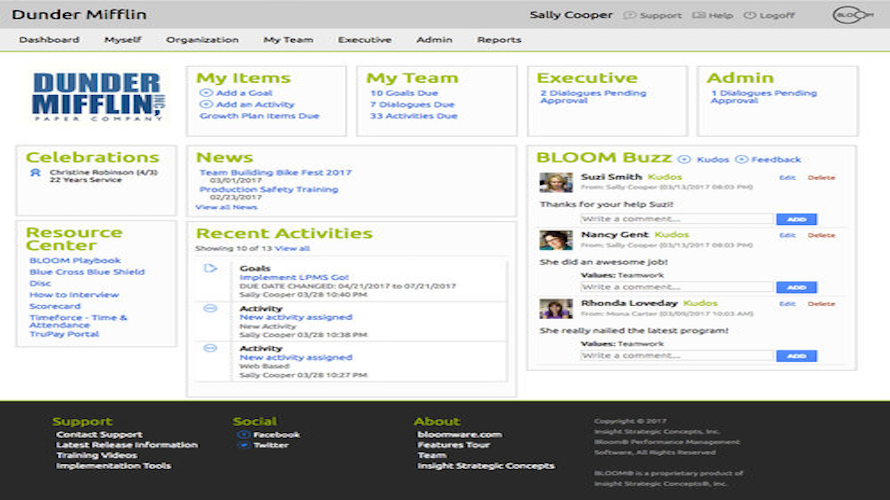Open Latest Release Information in footer
The height and width of the screenshot is (500, 890).
[127, 445]
